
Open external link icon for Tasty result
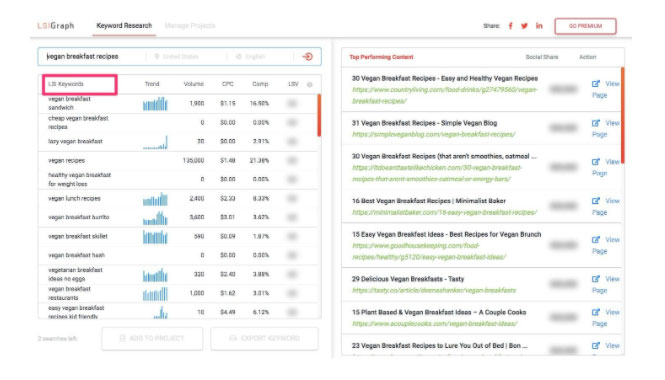(x=596, y=279)
